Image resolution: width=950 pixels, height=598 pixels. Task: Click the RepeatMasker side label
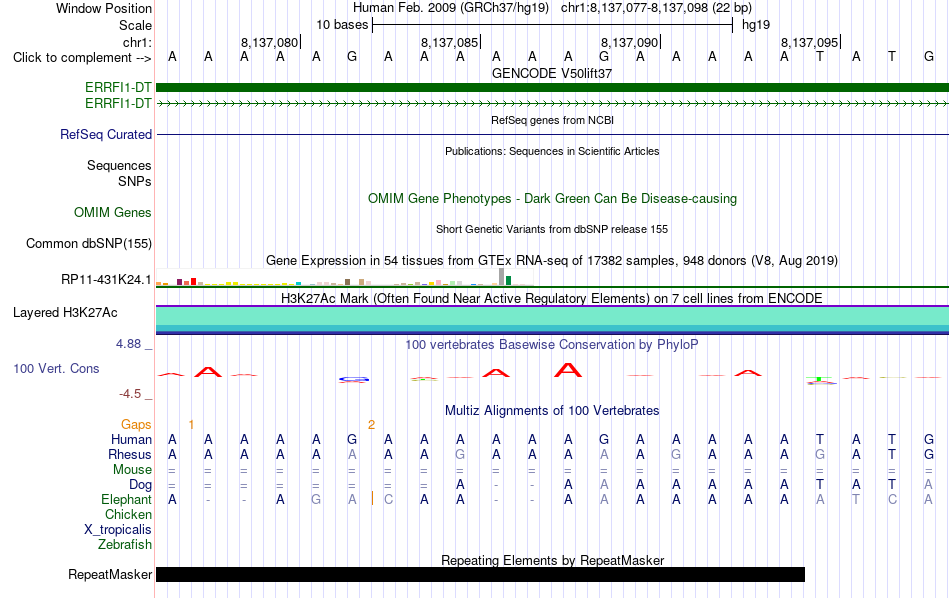110,574
